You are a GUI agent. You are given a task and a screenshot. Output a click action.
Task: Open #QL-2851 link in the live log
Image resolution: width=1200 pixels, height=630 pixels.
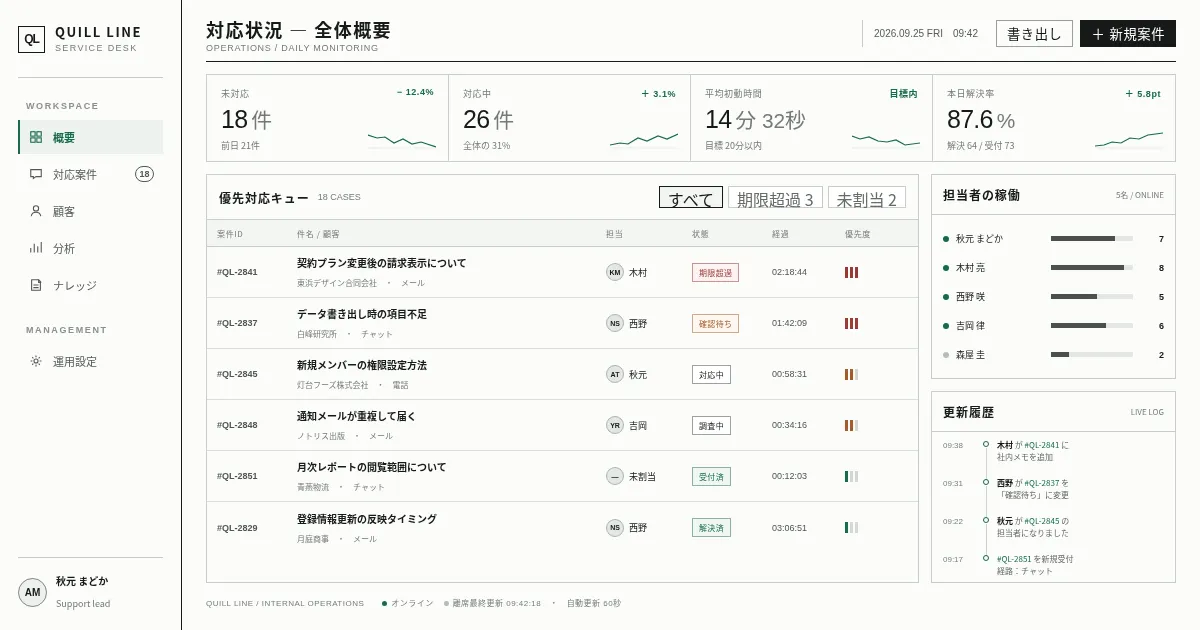[x=1015, y=559]
